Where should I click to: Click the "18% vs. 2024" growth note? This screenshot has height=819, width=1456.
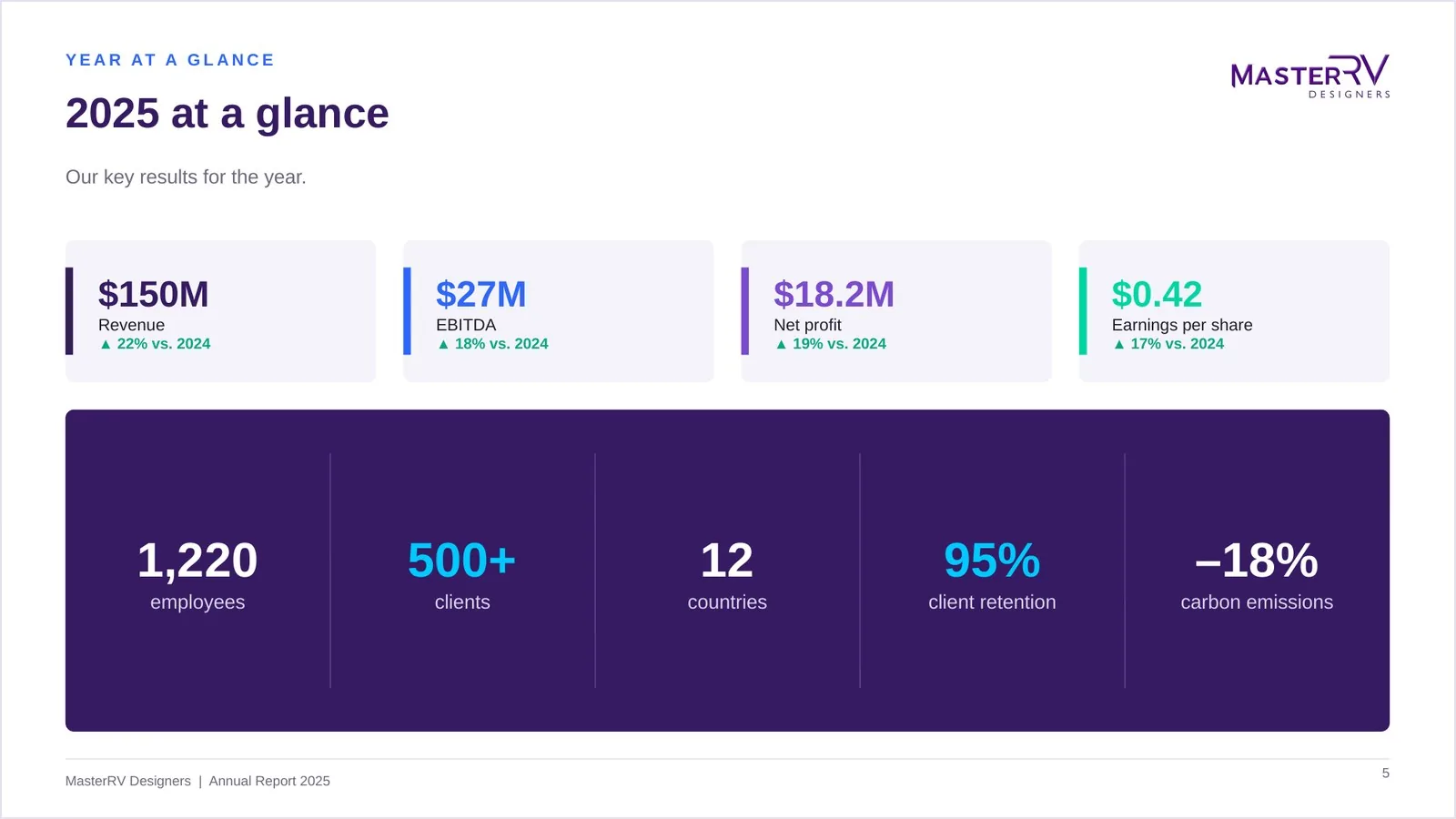pos(493,344)
